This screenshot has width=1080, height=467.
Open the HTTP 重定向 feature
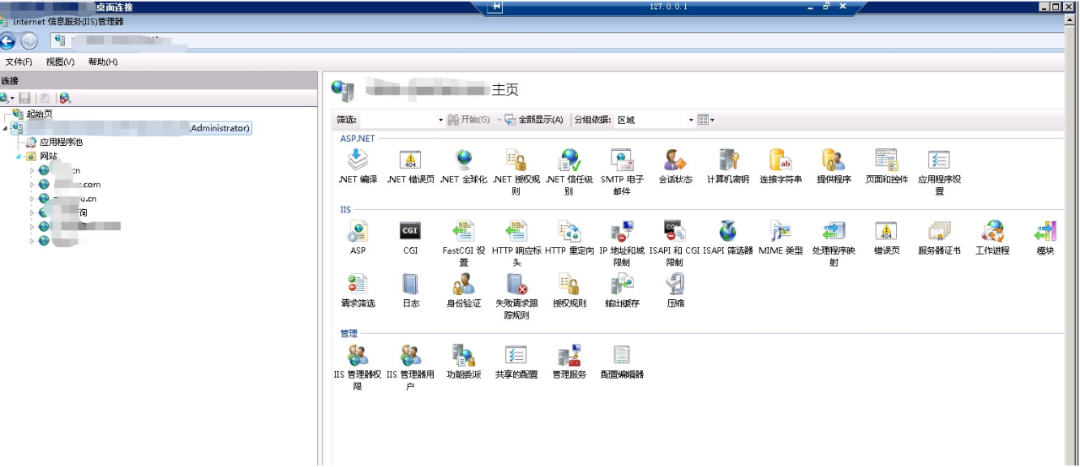(569, 238)
